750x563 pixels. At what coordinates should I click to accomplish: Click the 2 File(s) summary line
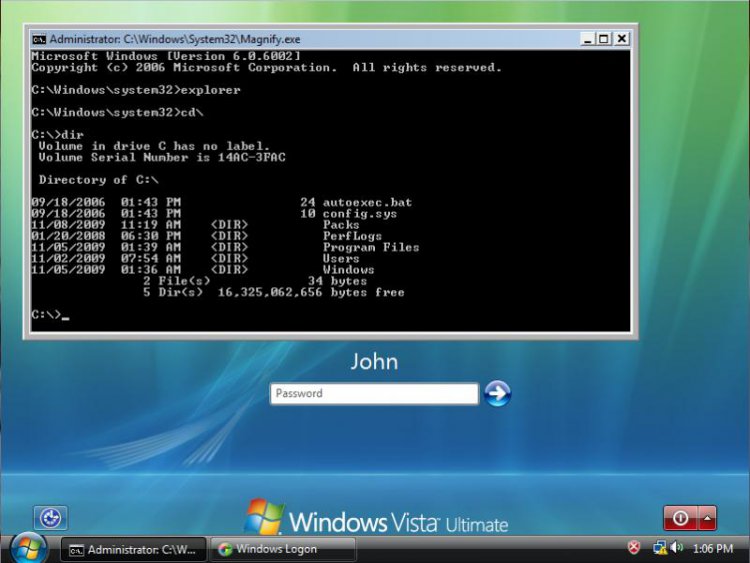255,281
